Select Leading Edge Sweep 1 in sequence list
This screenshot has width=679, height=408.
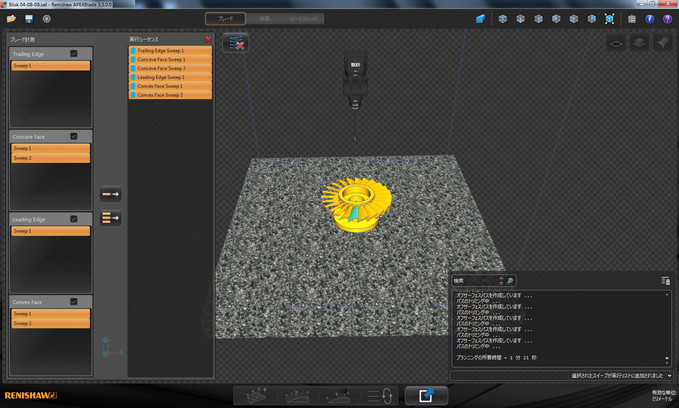(x=170, y=77)
